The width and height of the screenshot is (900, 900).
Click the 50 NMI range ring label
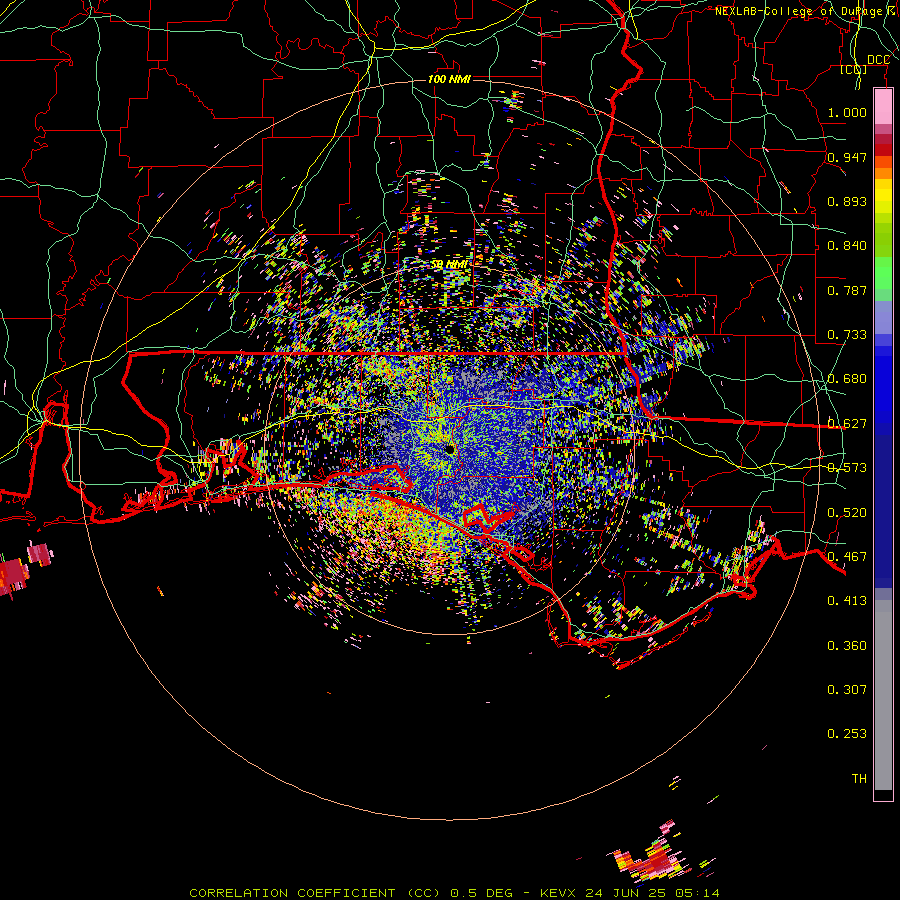[x=449, y=265]
